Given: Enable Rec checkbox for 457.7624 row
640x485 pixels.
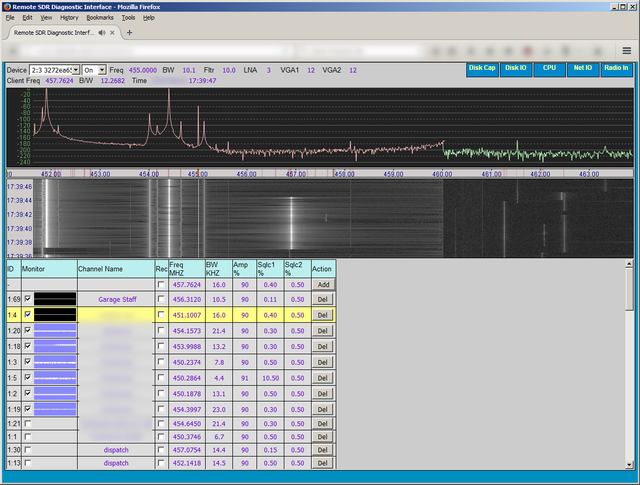Looking at the screenshot, I should (x=161, y=284).
